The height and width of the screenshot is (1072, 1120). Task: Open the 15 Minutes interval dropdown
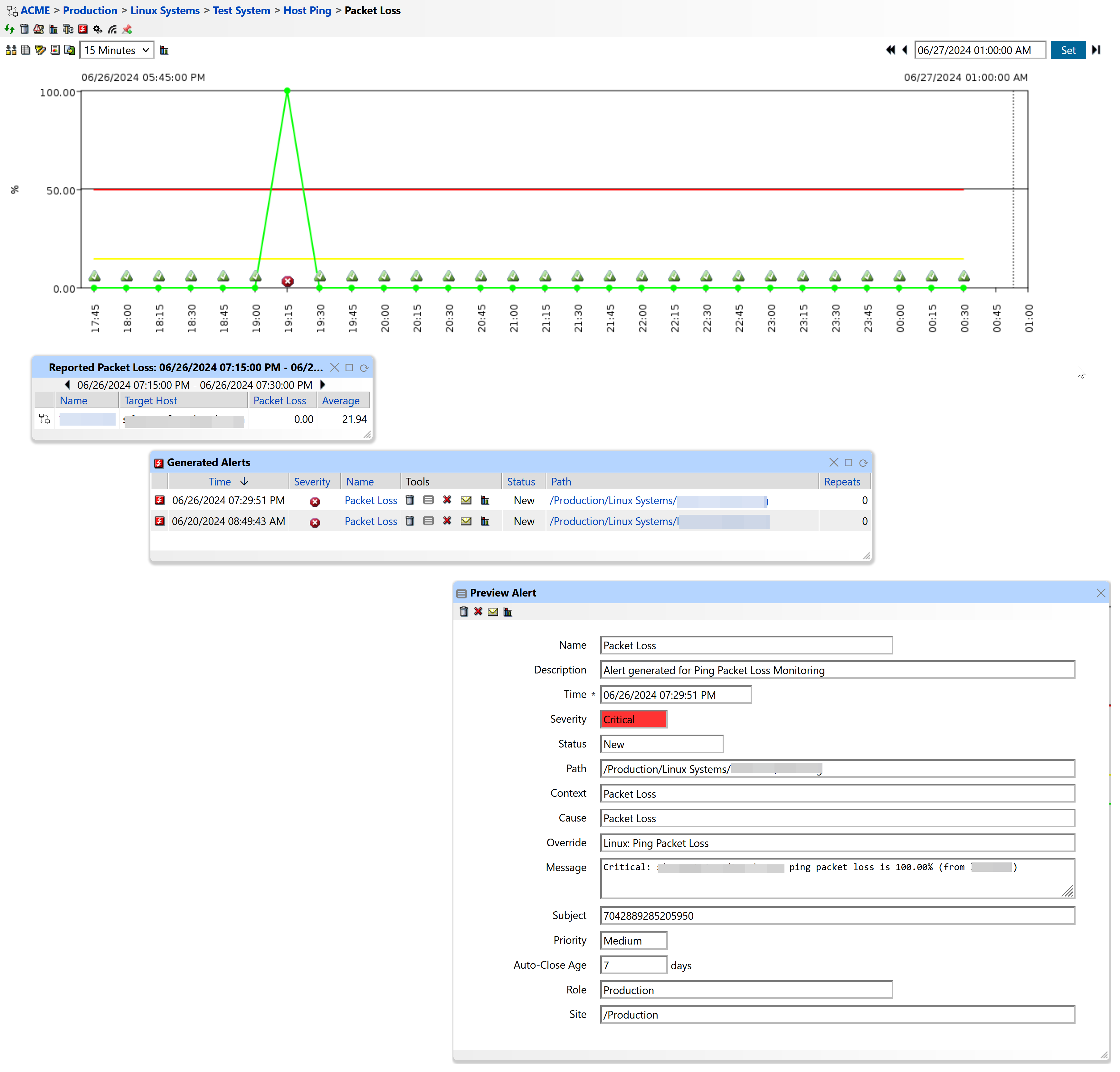click(117, 50)
